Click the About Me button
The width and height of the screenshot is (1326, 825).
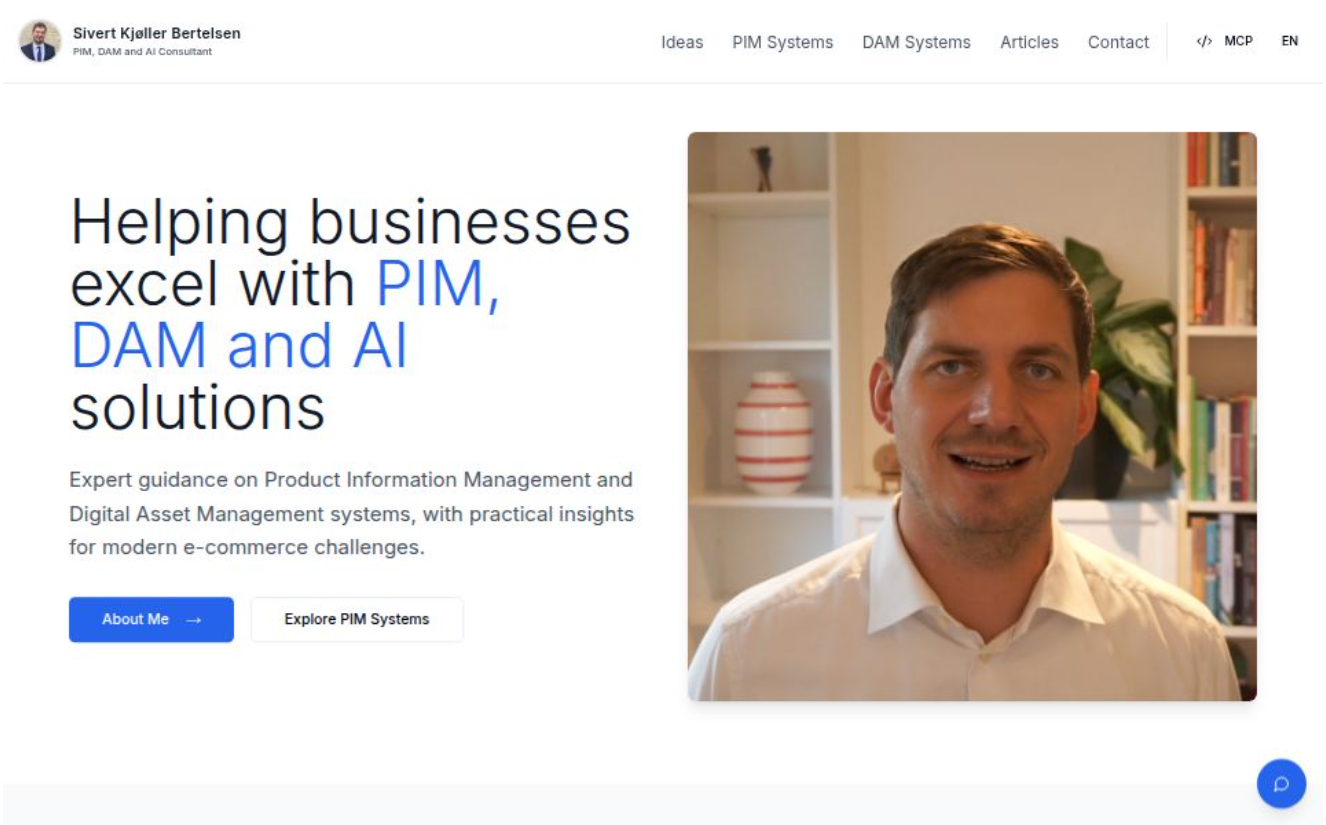point(151,620)
